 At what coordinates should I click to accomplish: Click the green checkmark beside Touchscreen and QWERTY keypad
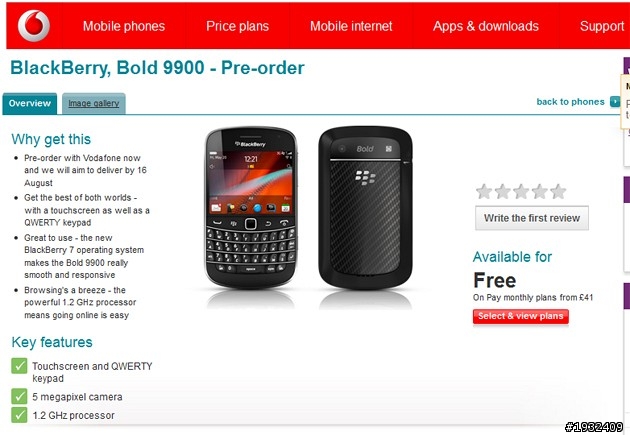click(x=19, y=366)
